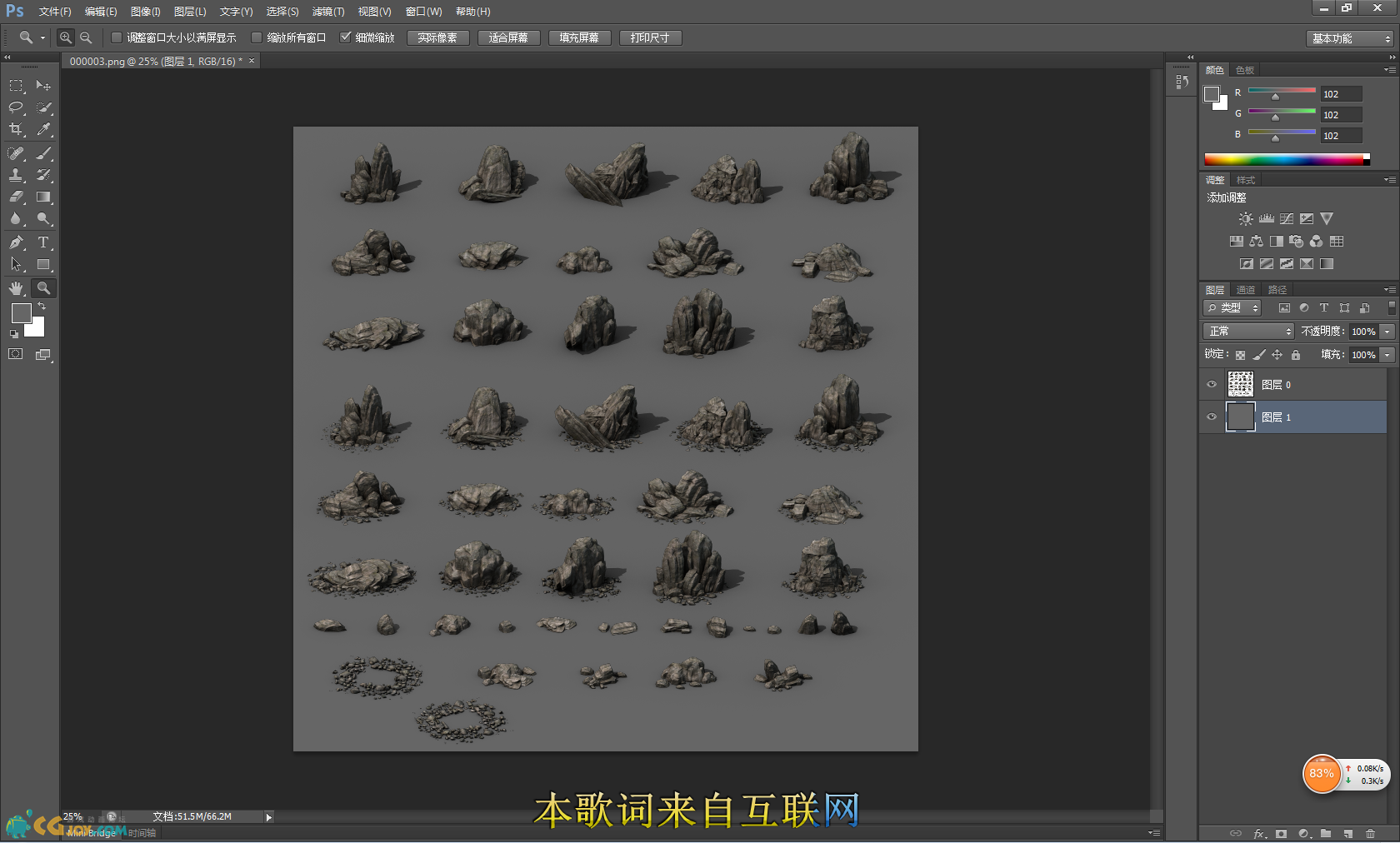
Task: Select the Path Selection tool
Action: tap(16, 265)
